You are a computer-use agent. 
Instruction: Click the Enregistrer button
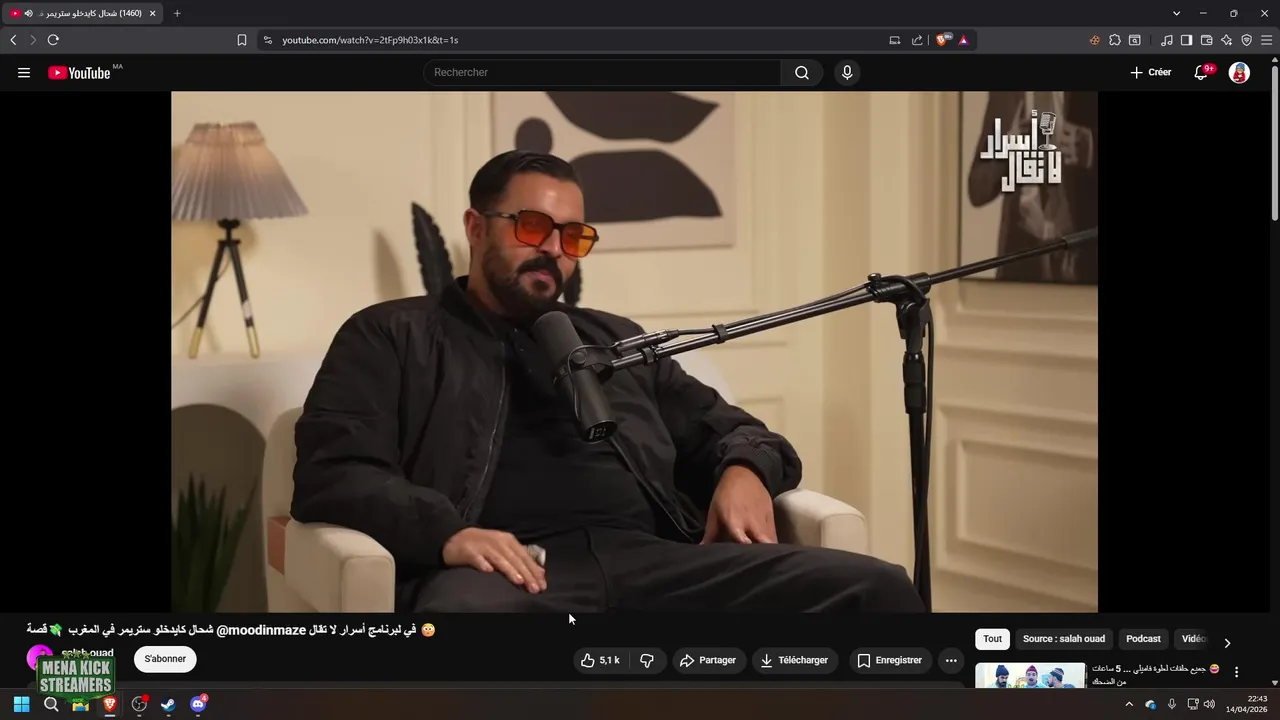point(890,660)
